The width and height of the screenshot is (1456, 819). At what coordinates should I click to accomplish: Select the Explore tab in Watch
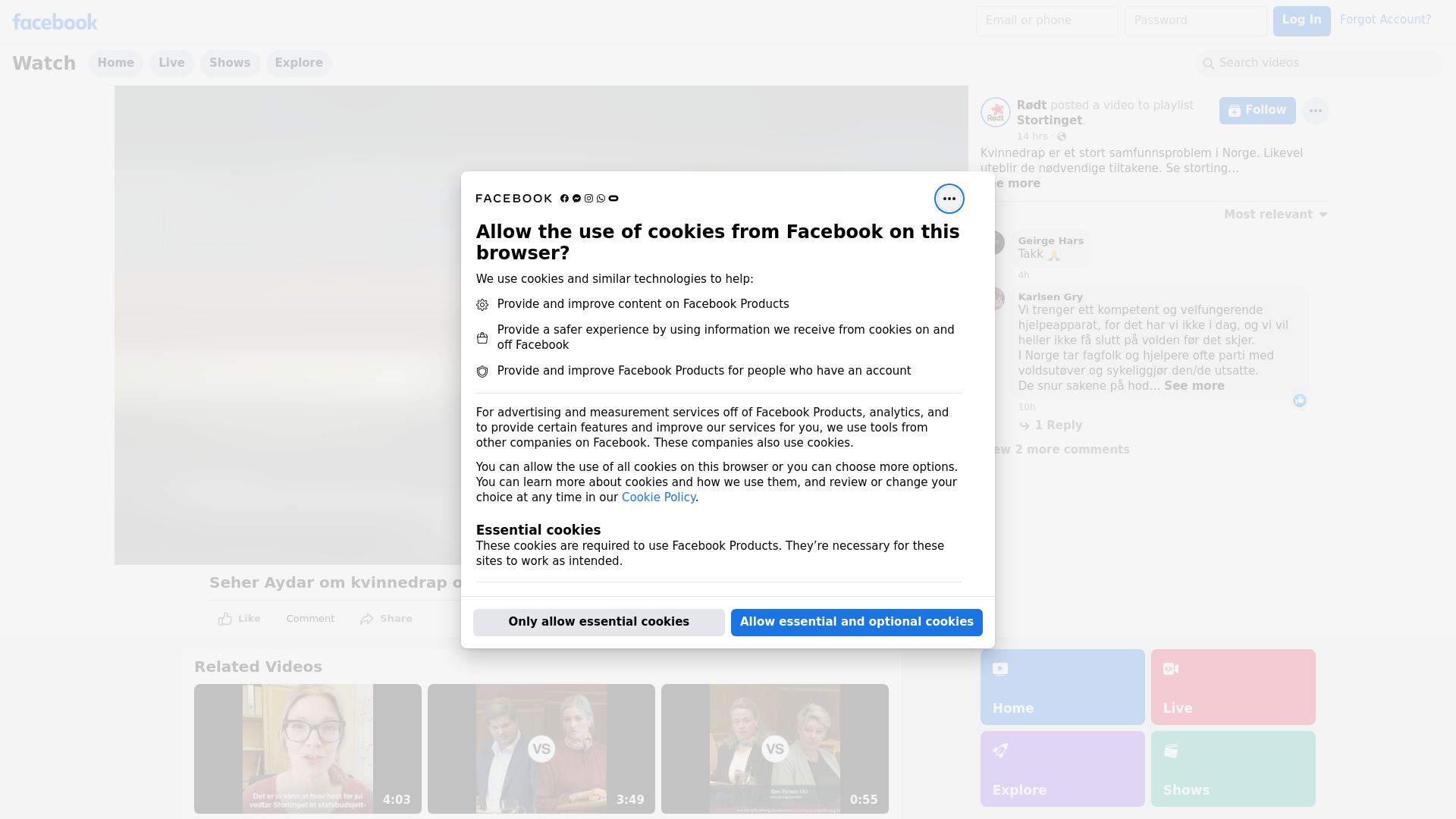[x=299, y=63]
